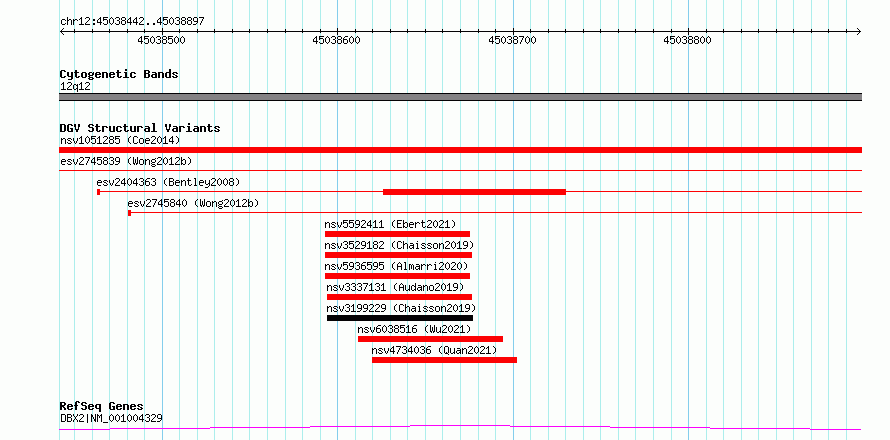Click the esv2404363 (Bentley2008) label
The height and width of the screenshot is (440, 890).
point(168,182)
